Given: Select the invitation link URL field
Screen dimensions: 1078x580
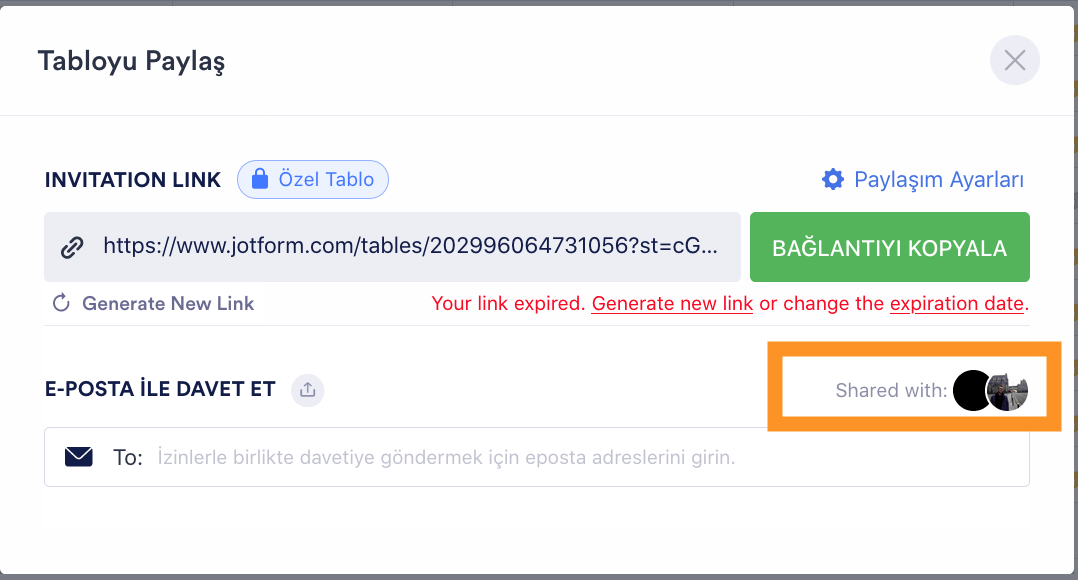Looking at the screenshot, I should [410, 247].
